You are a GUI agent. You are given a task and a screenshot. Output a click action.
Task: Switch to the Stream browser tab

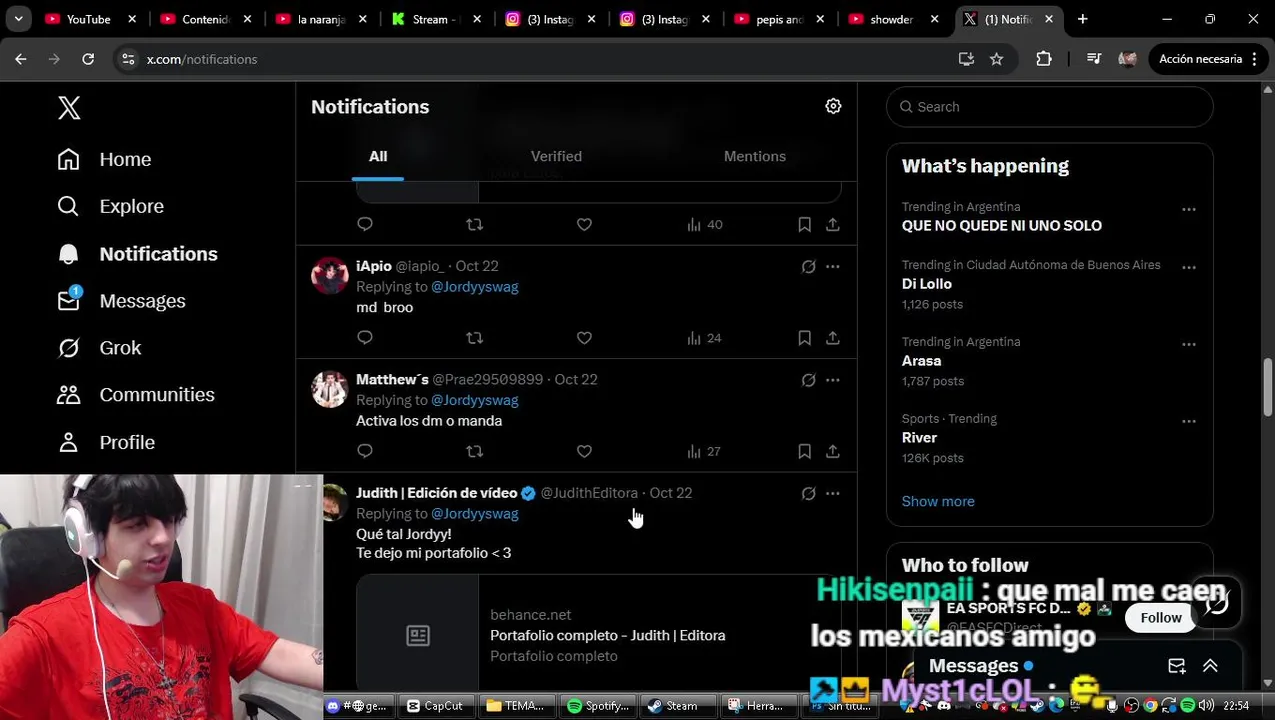[436, 19]
